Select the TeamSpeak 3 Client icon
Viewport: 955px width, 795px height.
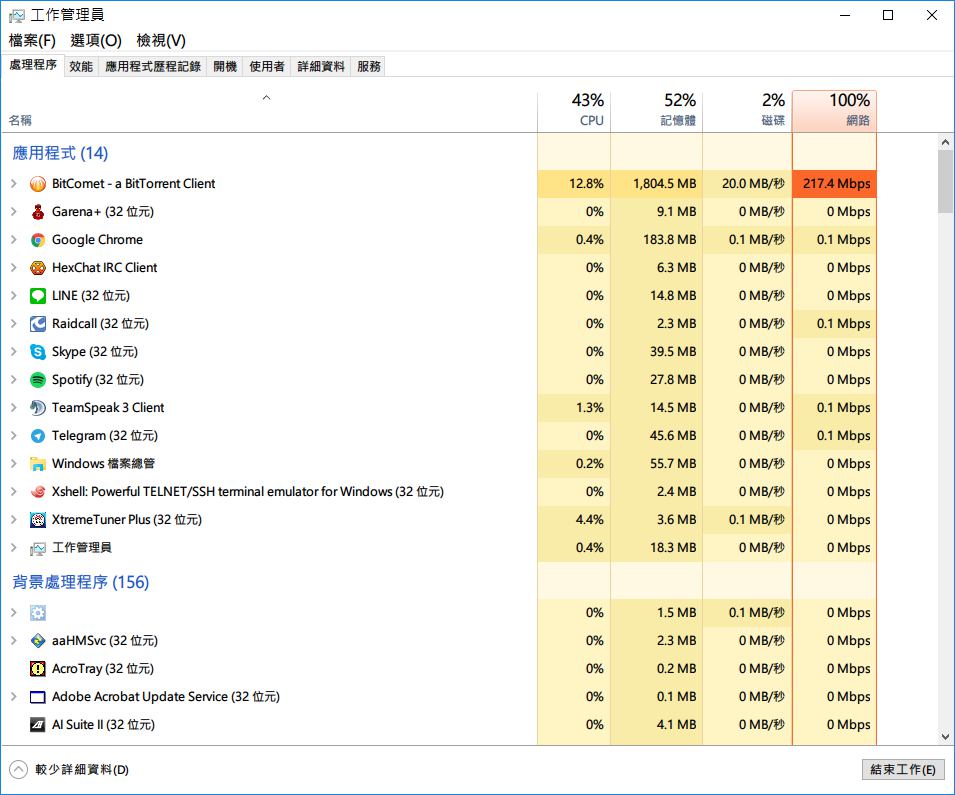[x=38, y=408]
